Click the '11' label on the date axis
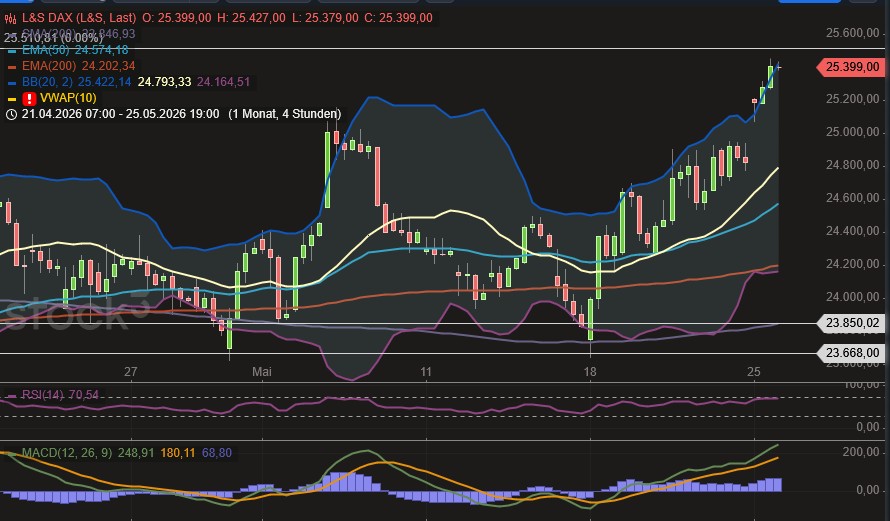Screen dimensions: 890x521 (x=426, y=372)
